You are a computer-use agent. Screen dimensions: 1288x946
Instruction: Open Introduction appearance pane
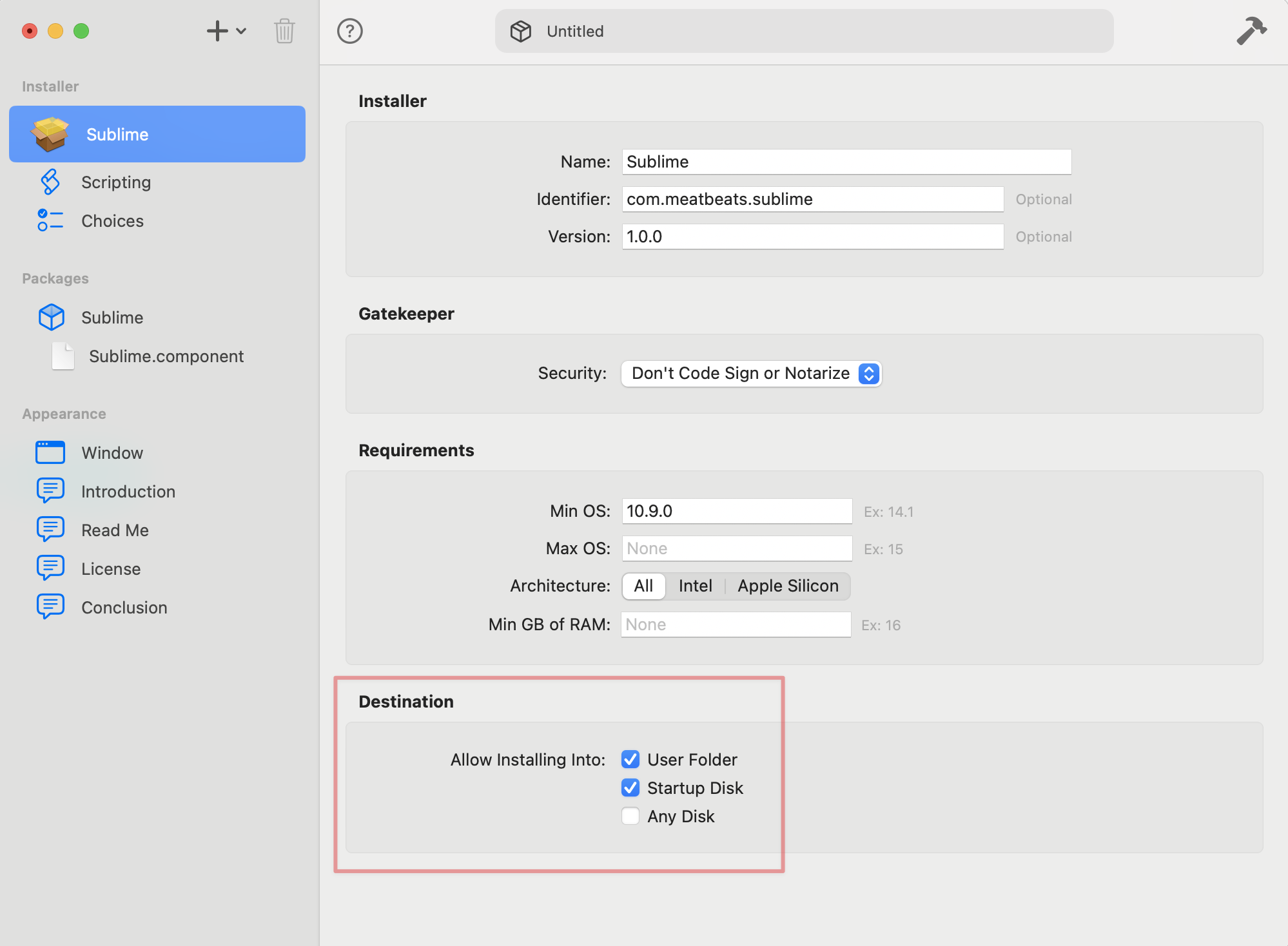tap(128, 492)
